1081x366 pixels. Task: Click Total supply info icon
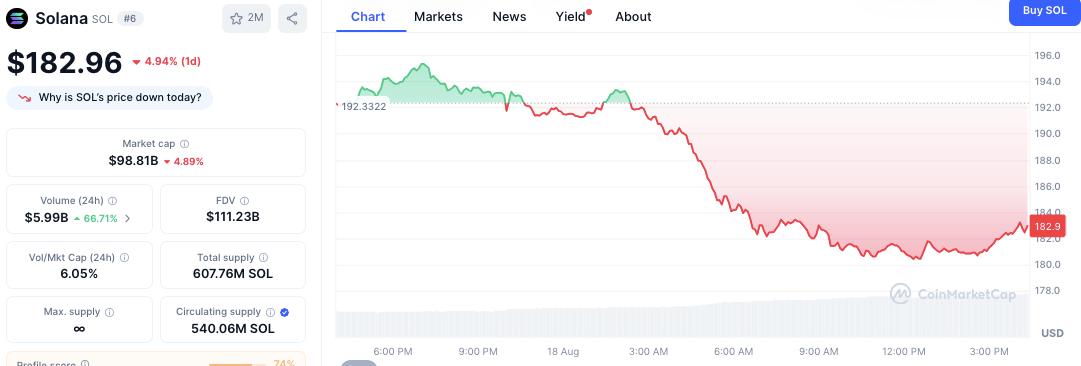pos(263,258)
